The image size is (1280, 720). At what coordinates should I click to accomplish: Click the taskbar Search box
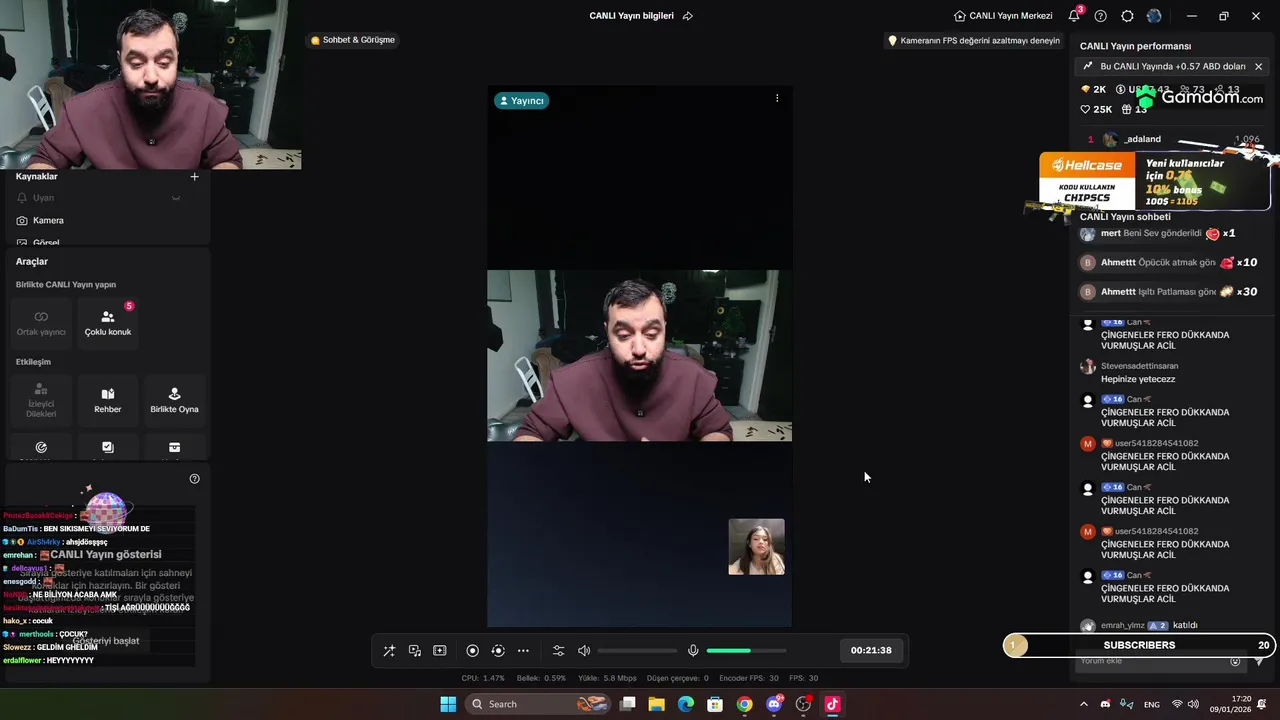pyautogui.click(x=540, y=704)
